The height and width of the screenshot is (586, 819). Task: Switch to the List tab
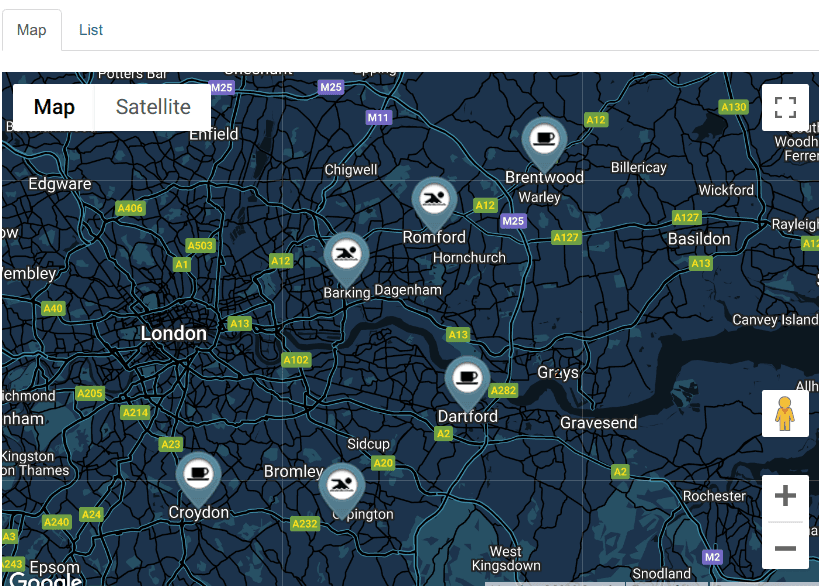(x=91, y=30)
